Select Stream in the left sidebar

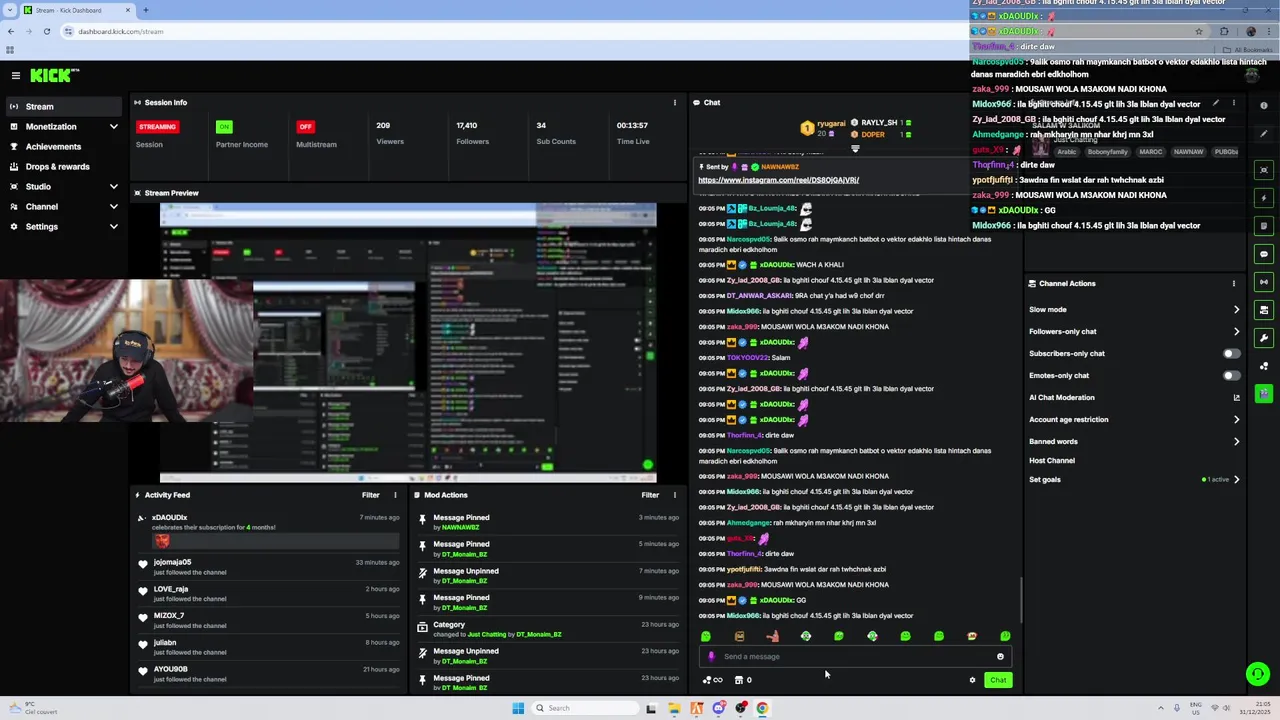(64, 107)
